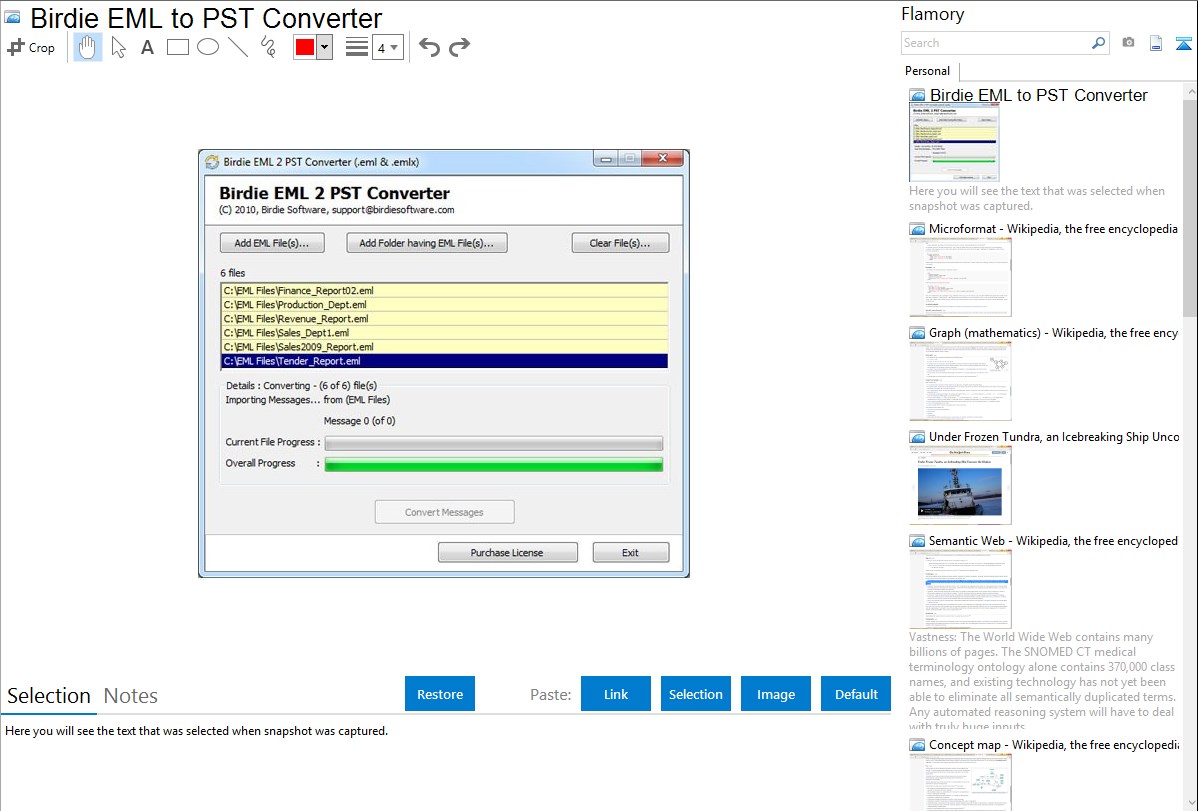The height and width of the screenshot is (811, 1198).
Task: Click the Semantic Web snapshot title
Action: click(x=1053, y=540)
